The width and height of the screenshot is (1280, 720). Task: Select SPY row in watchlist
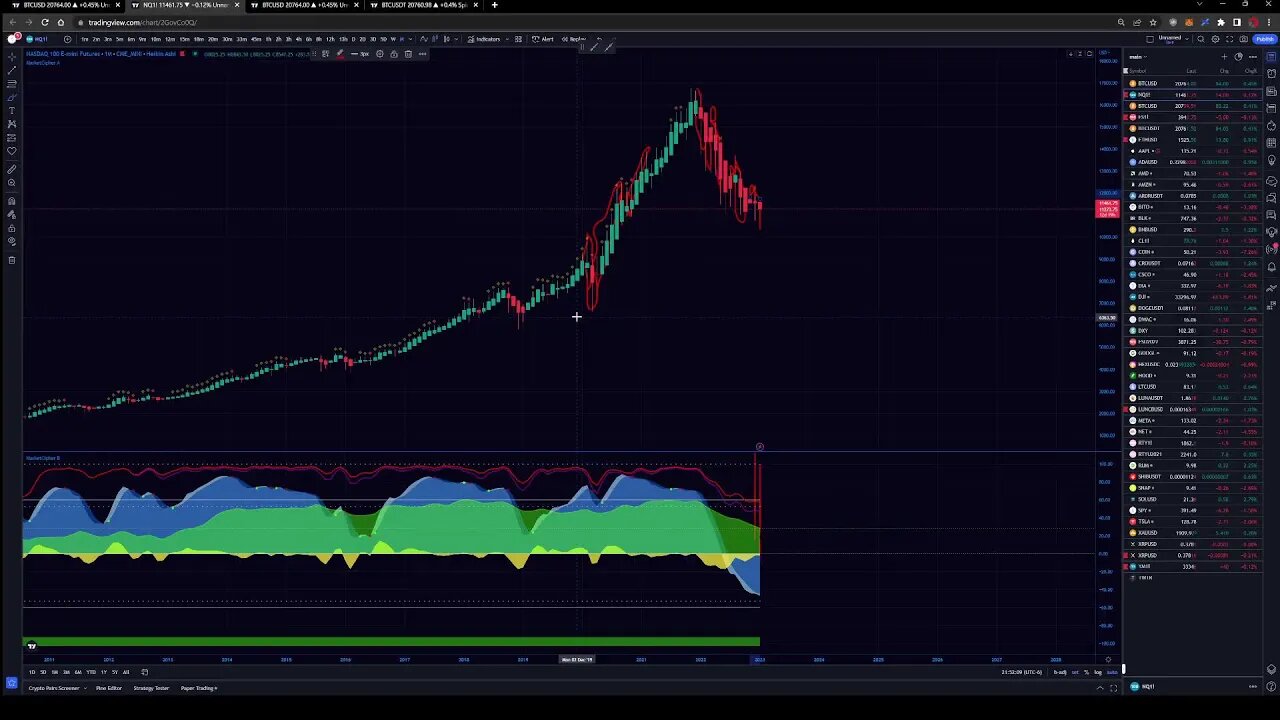coord(1193,510)
